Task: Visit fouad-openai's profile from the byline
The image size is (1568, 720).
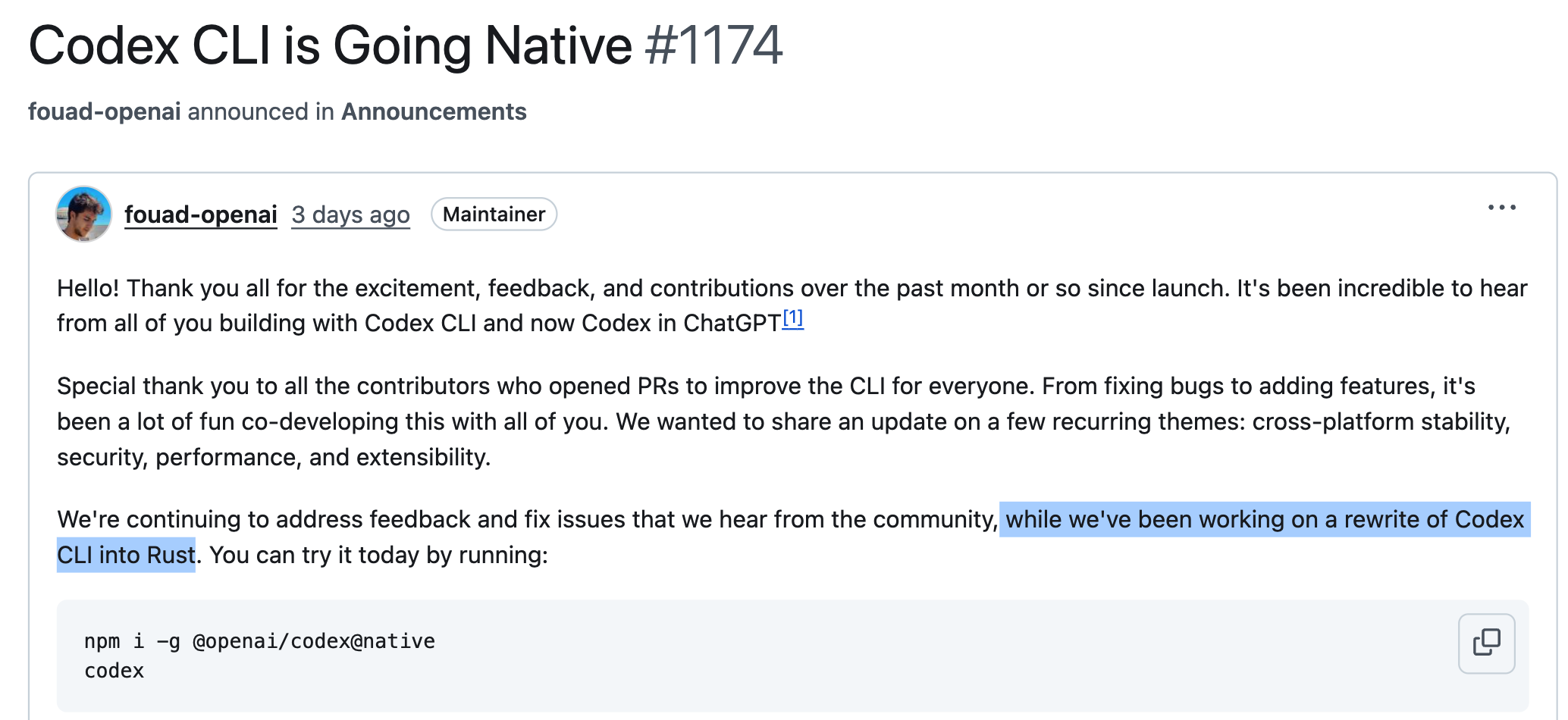Action: pyautogui.click(x=105, y=111)
